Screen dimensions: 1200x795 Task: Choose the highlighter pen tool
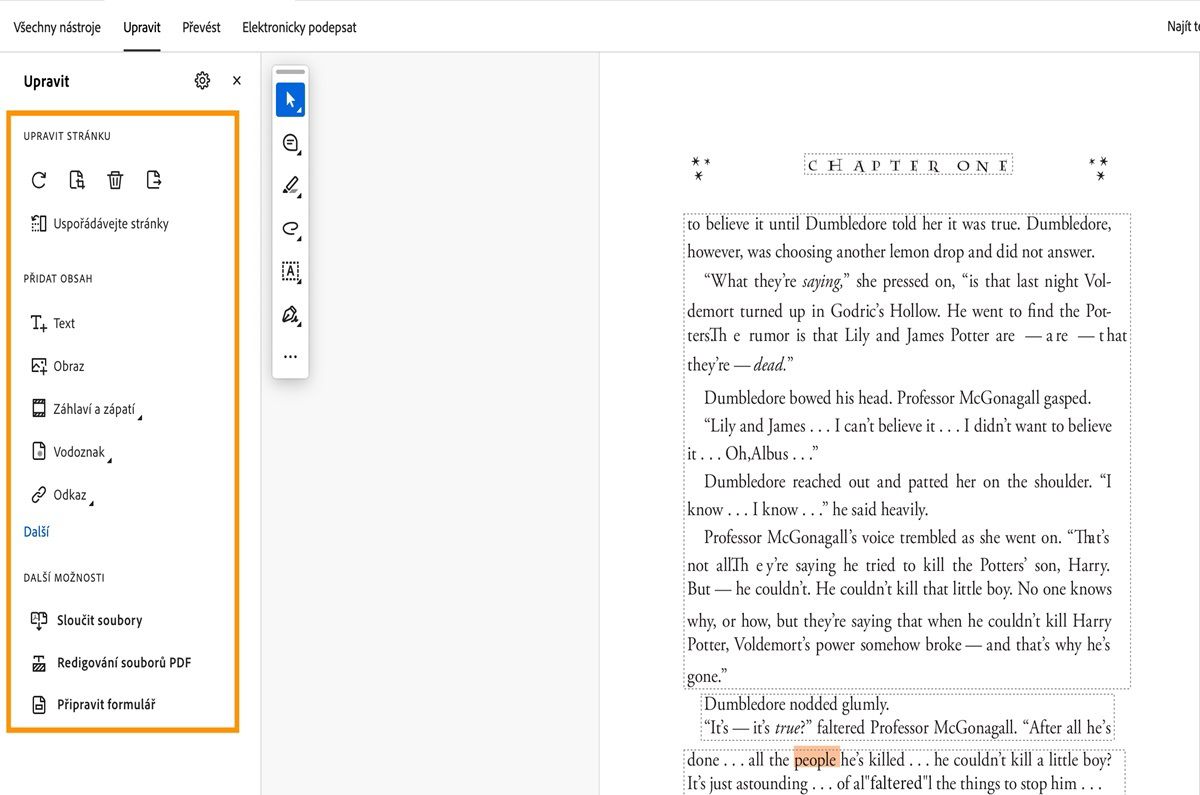pyautogui.click(x=290, y=186)
